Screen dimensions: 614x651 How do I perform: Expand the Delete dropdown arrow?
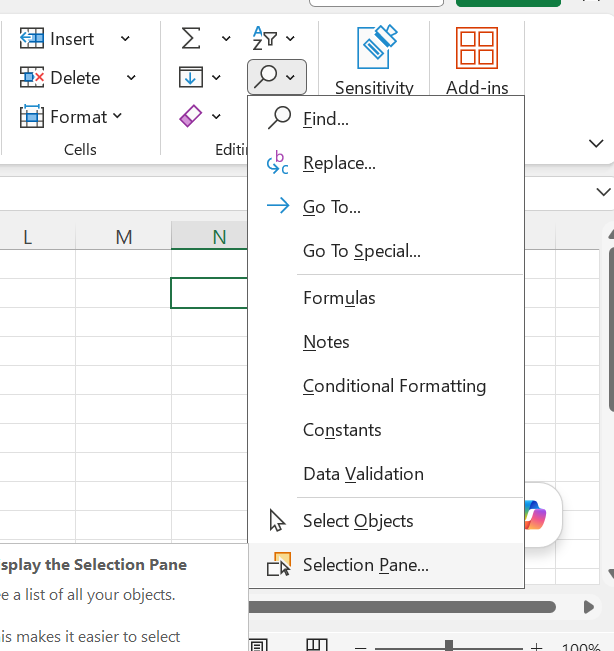point(131,78)
